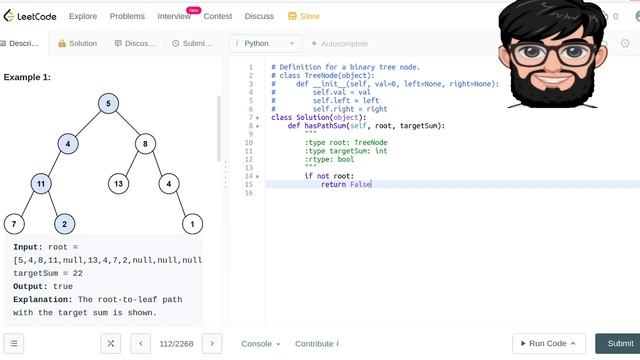The width and height of the screenshot is (640, 360).
Task: Click tree node 13 in the example image
Action: click(118, 184)
